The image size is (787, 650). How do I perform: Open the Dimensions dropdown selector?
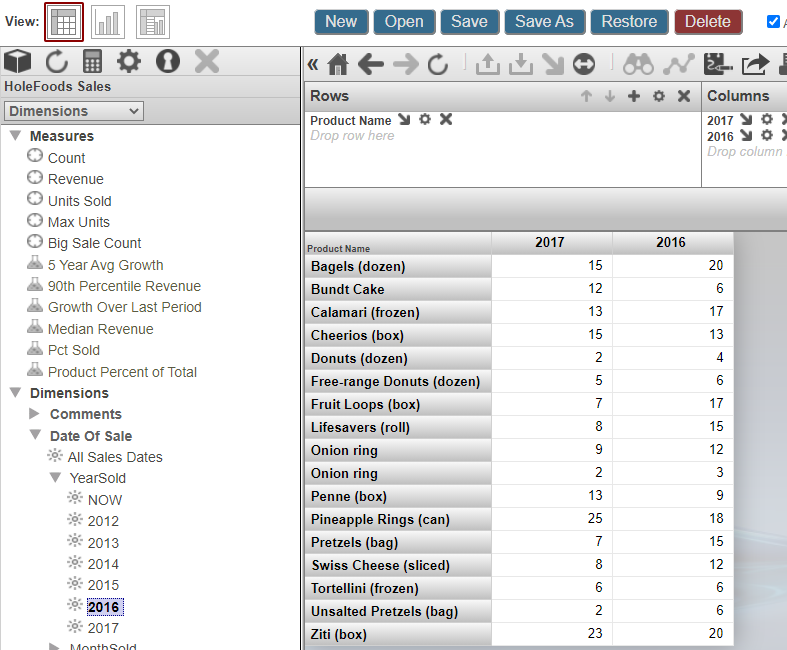coord(74,111)
